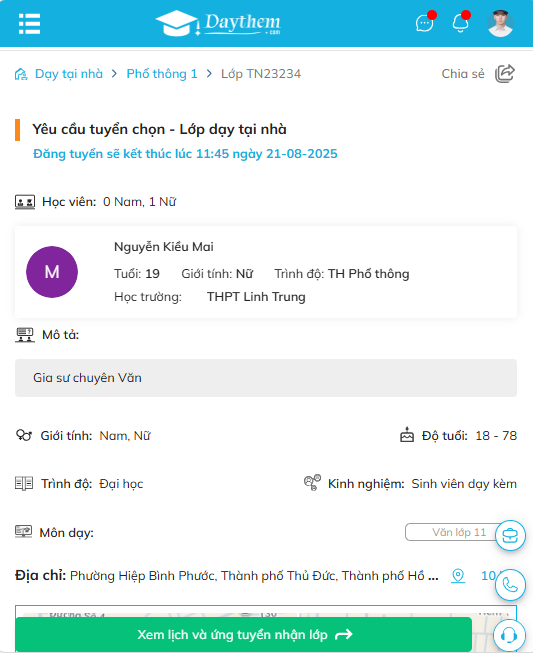Open the chat messages icon
533x653 pixels.
[x=425, y=23]
